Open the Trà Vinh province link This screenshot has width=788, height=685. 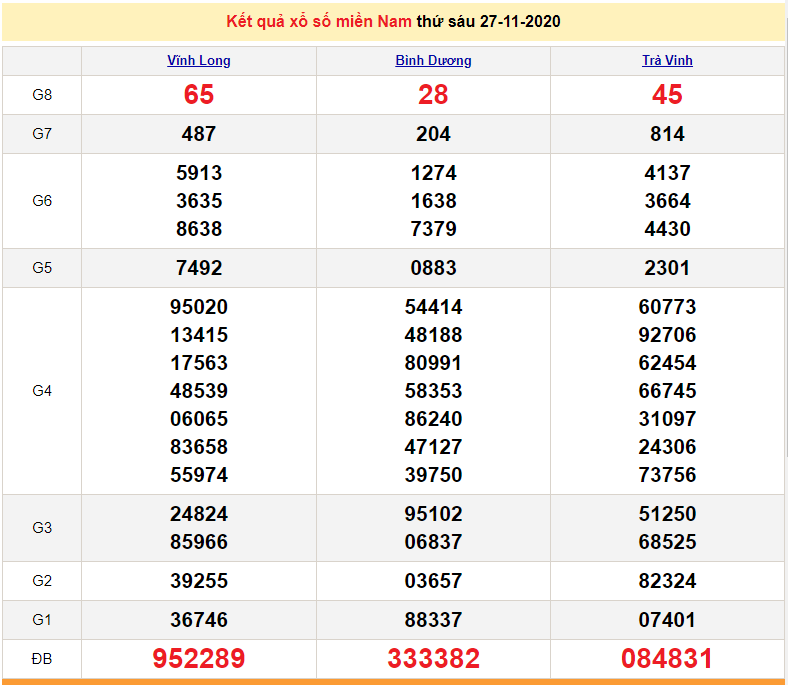tap(667, 60)
